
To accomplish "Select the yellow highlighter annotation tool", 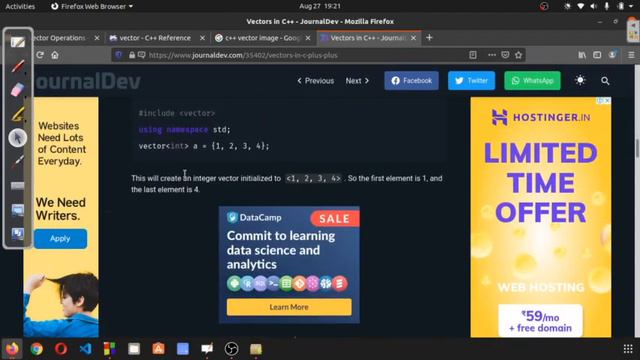I will (x=17, y=114).
